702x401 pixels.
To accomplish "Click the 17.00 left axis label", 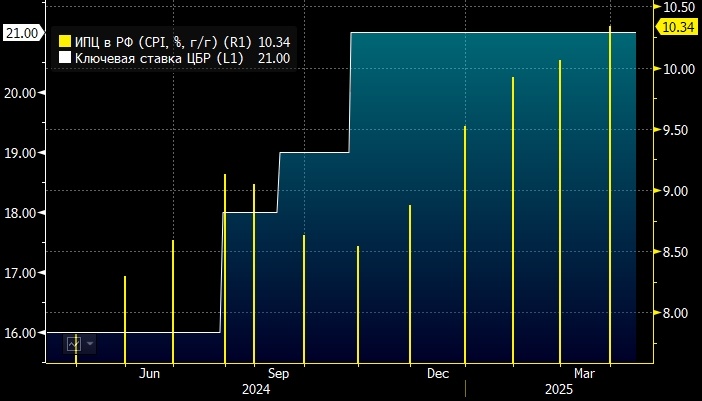I will (x=20, y=273).
